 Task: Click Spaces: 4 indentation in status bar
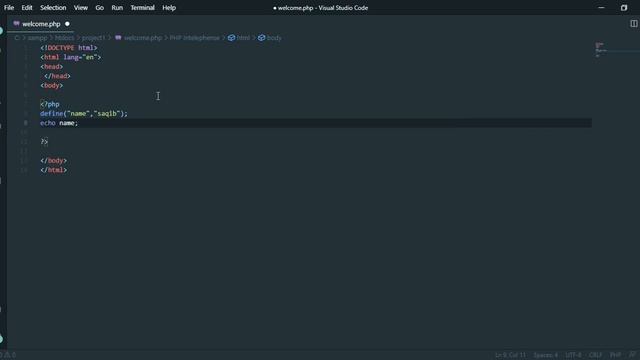(546, 355)
